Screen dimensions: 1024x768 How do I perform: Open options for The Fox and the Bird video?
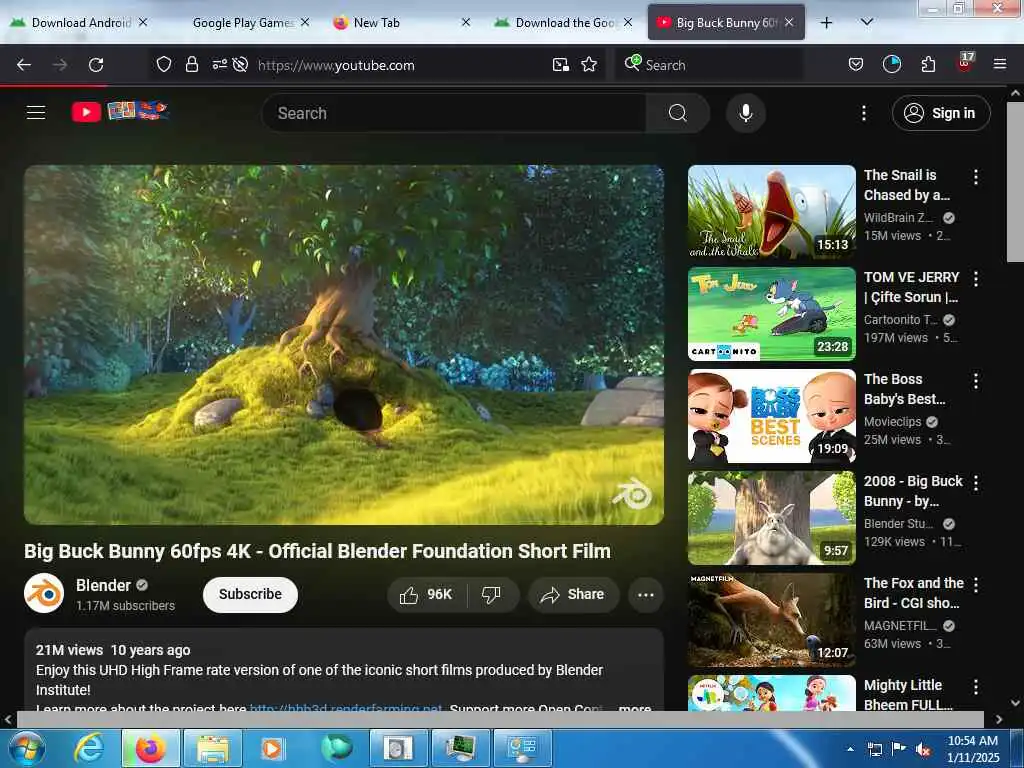click(976, 584)
